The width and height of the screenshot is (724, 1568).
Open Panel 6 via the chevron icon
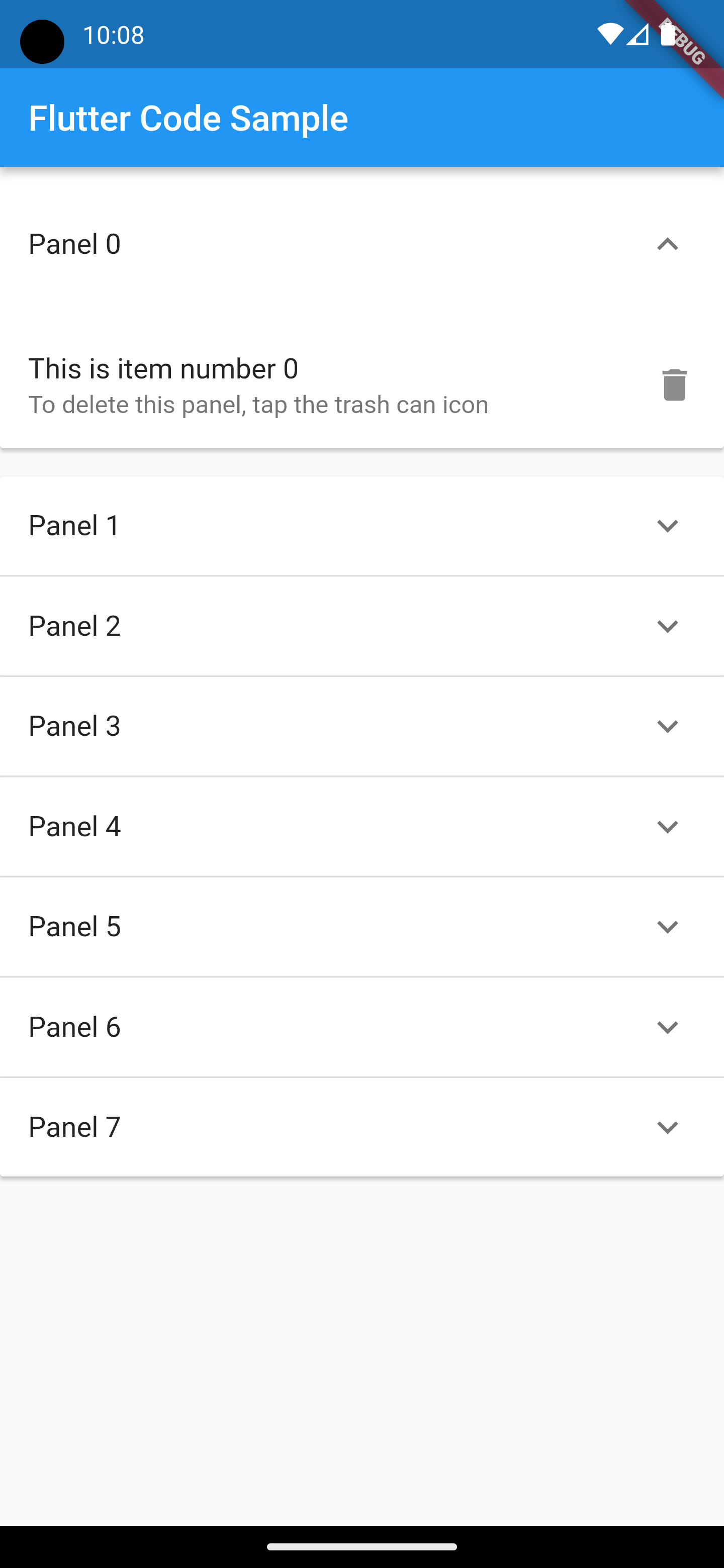[667, 1027]
